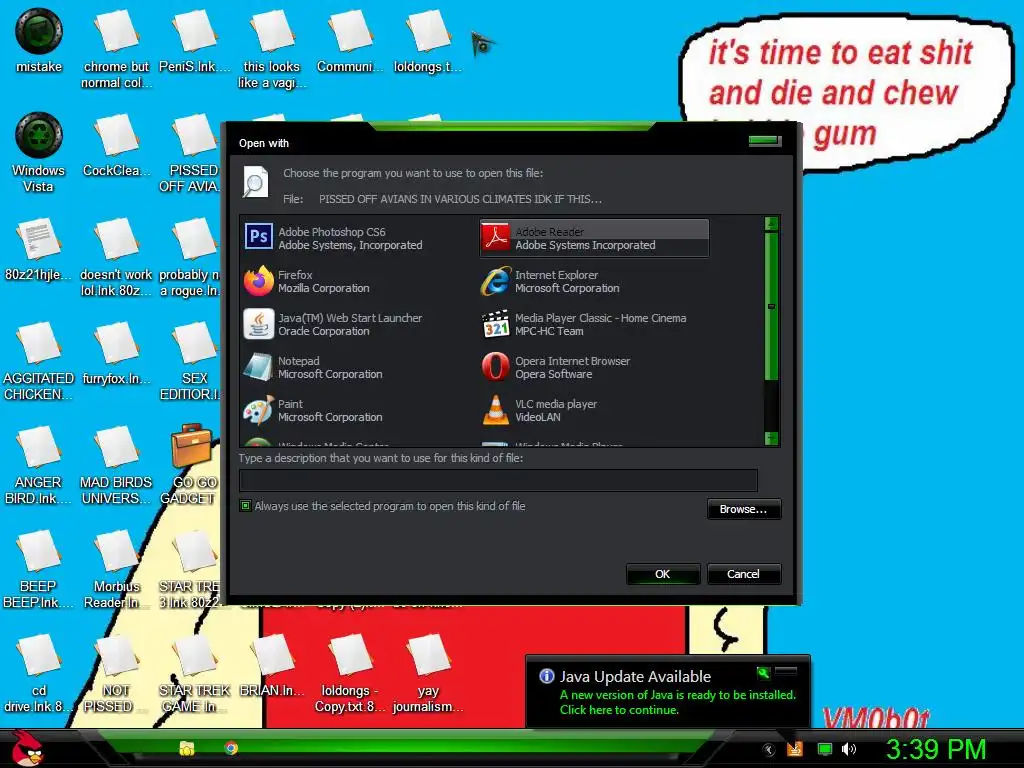Open the Angry Birds start button

(x=27, y=748)
